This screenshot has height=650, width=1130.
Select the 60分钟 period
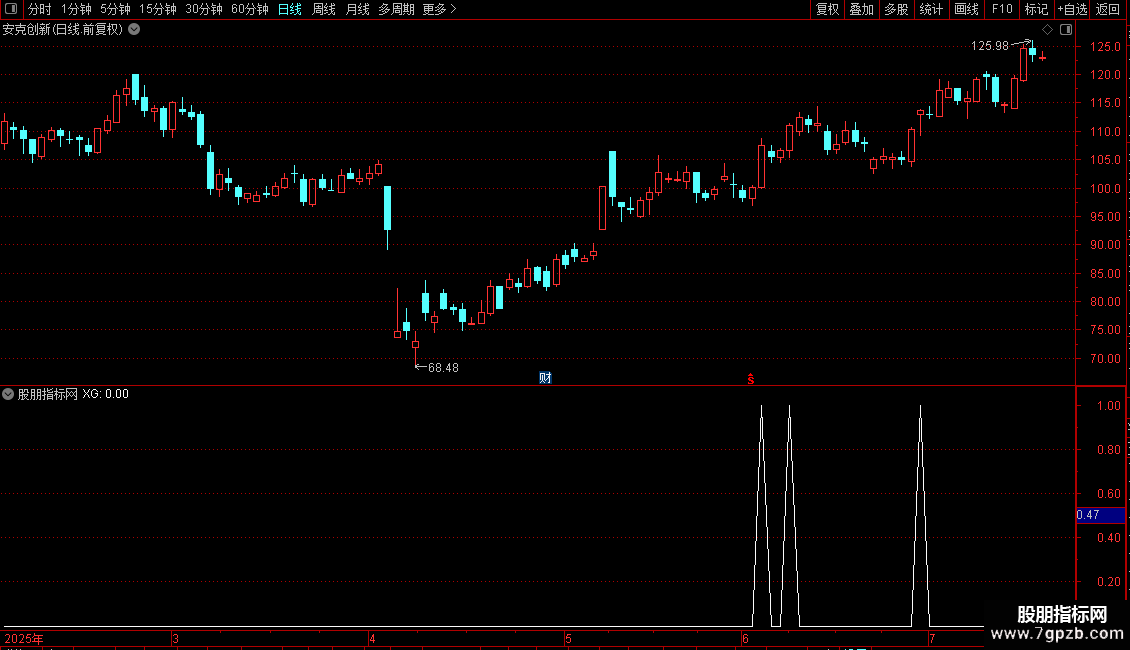[249, 9]
